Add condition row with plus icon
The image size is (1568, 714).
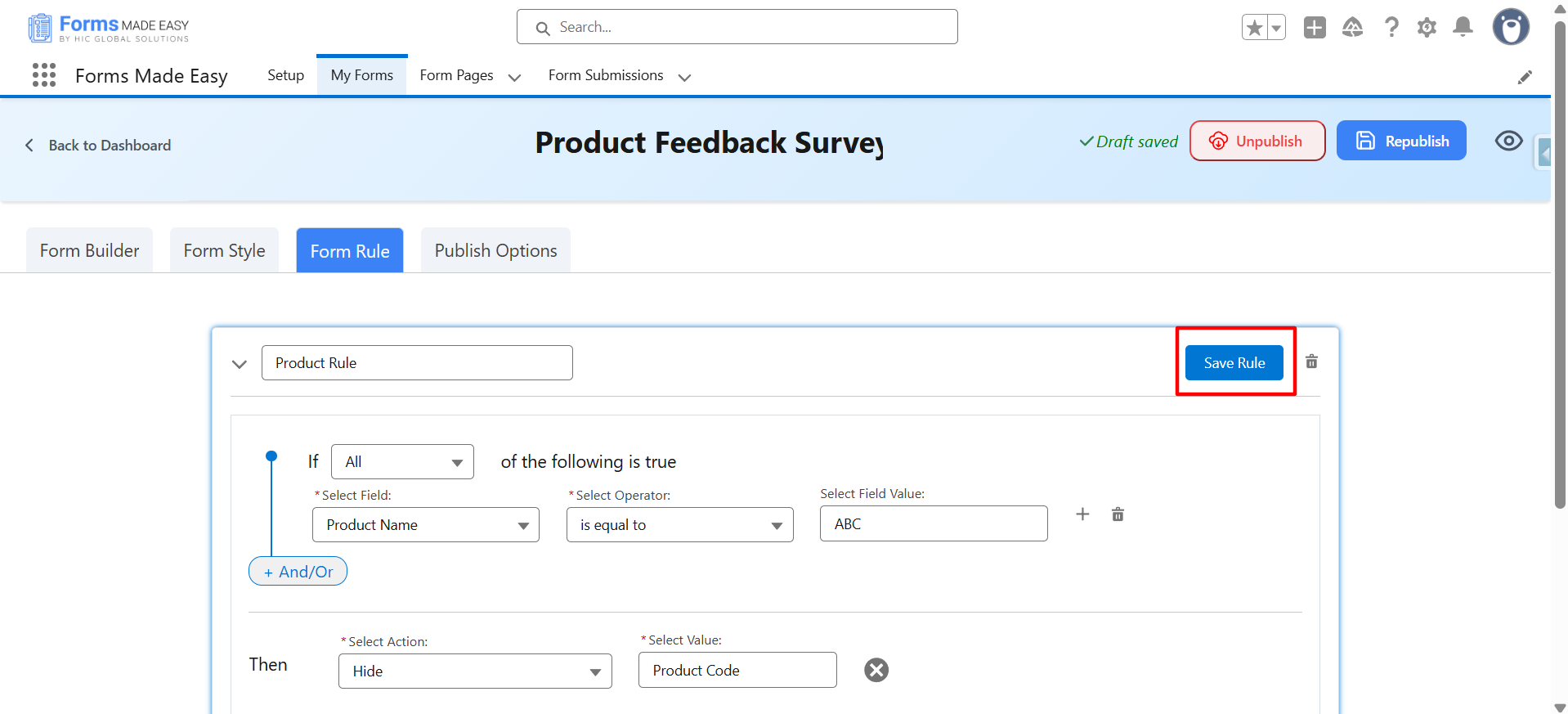(1082, 514)
